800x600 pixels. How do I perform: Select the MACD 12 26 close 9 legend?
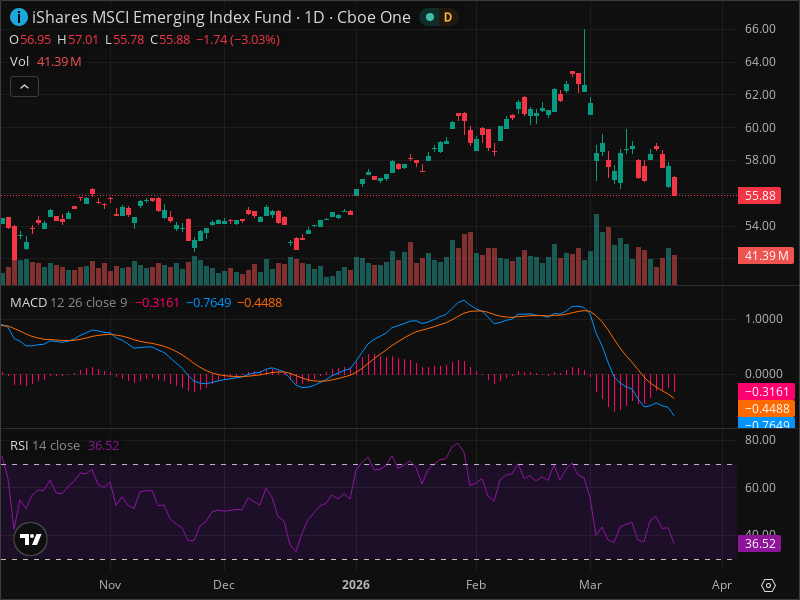point(68,303)
